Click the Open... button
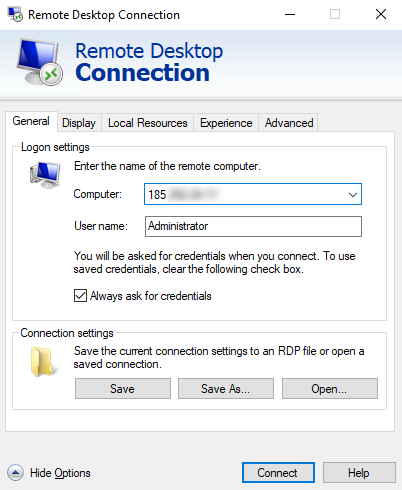 330,389
